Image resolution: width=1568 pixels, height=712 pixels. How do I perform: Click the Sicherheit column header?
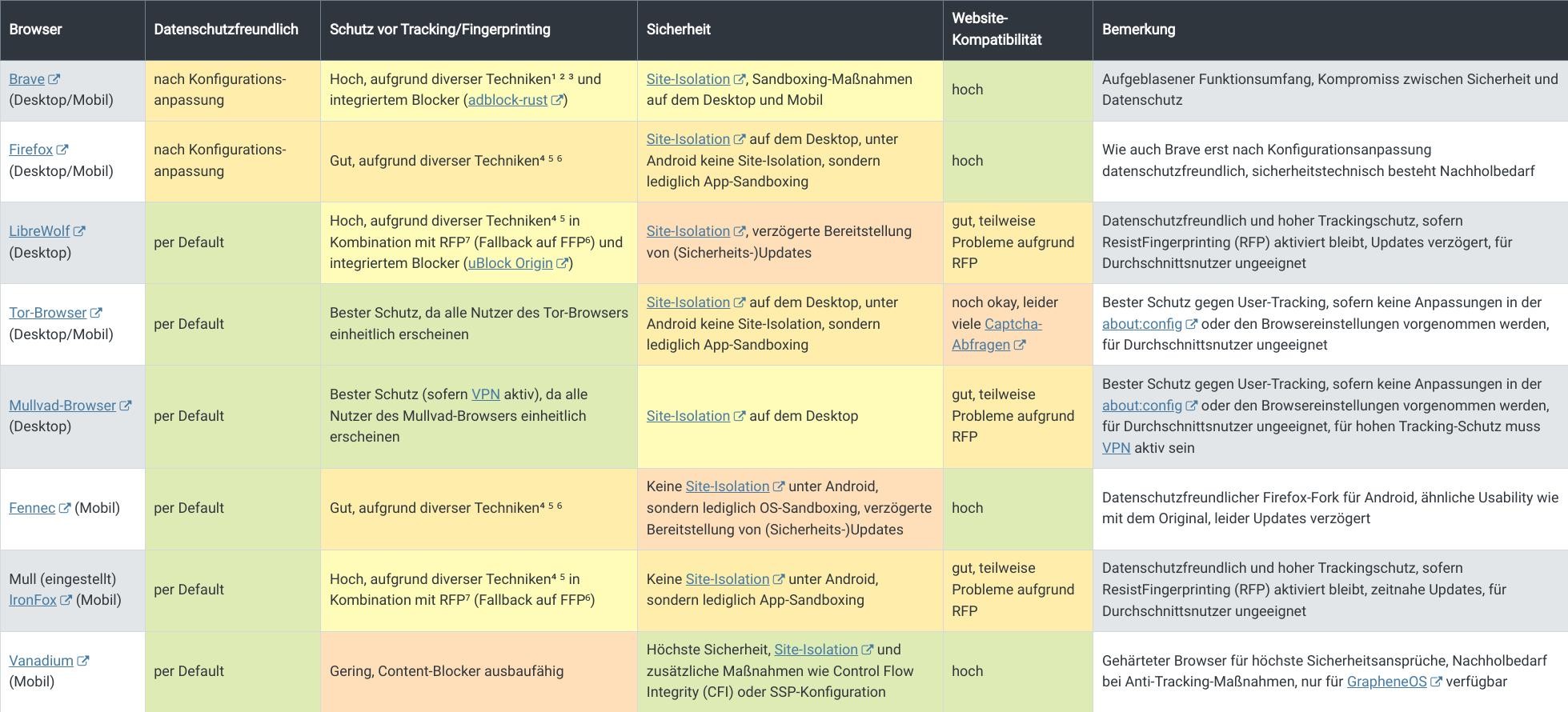point(678,30)
